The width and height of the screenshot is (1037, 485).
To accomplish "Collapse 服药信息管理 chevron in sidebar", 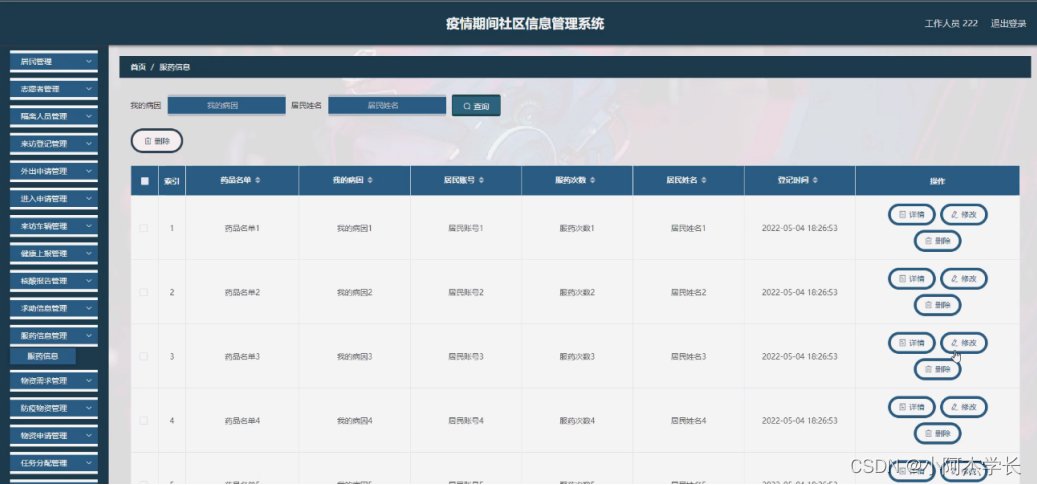I will click(x=89, y=335).
